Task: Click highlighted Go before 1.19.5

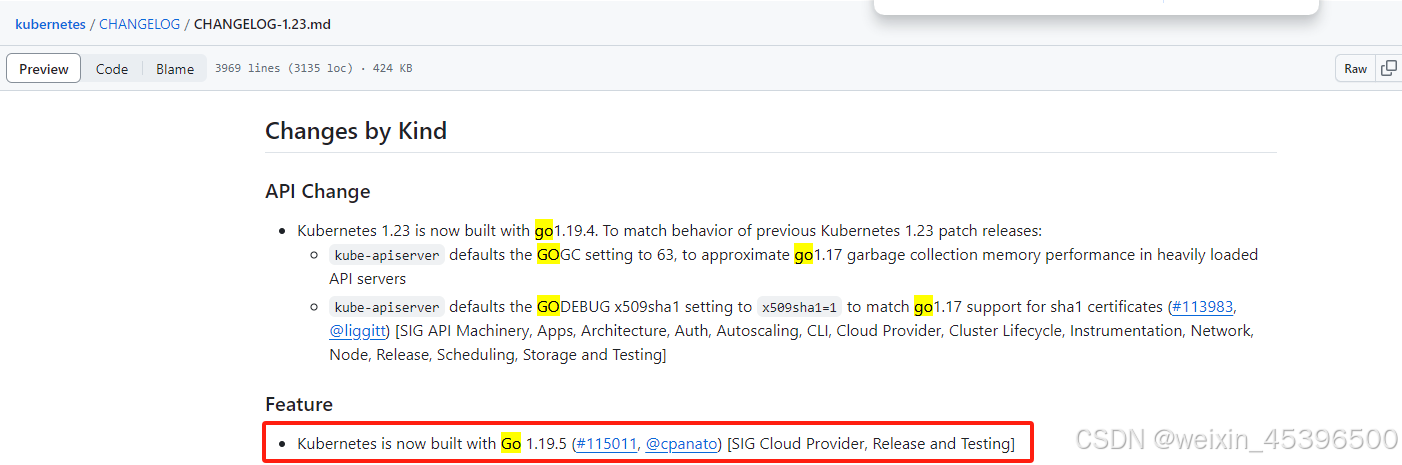Action: tap(511, 443)
